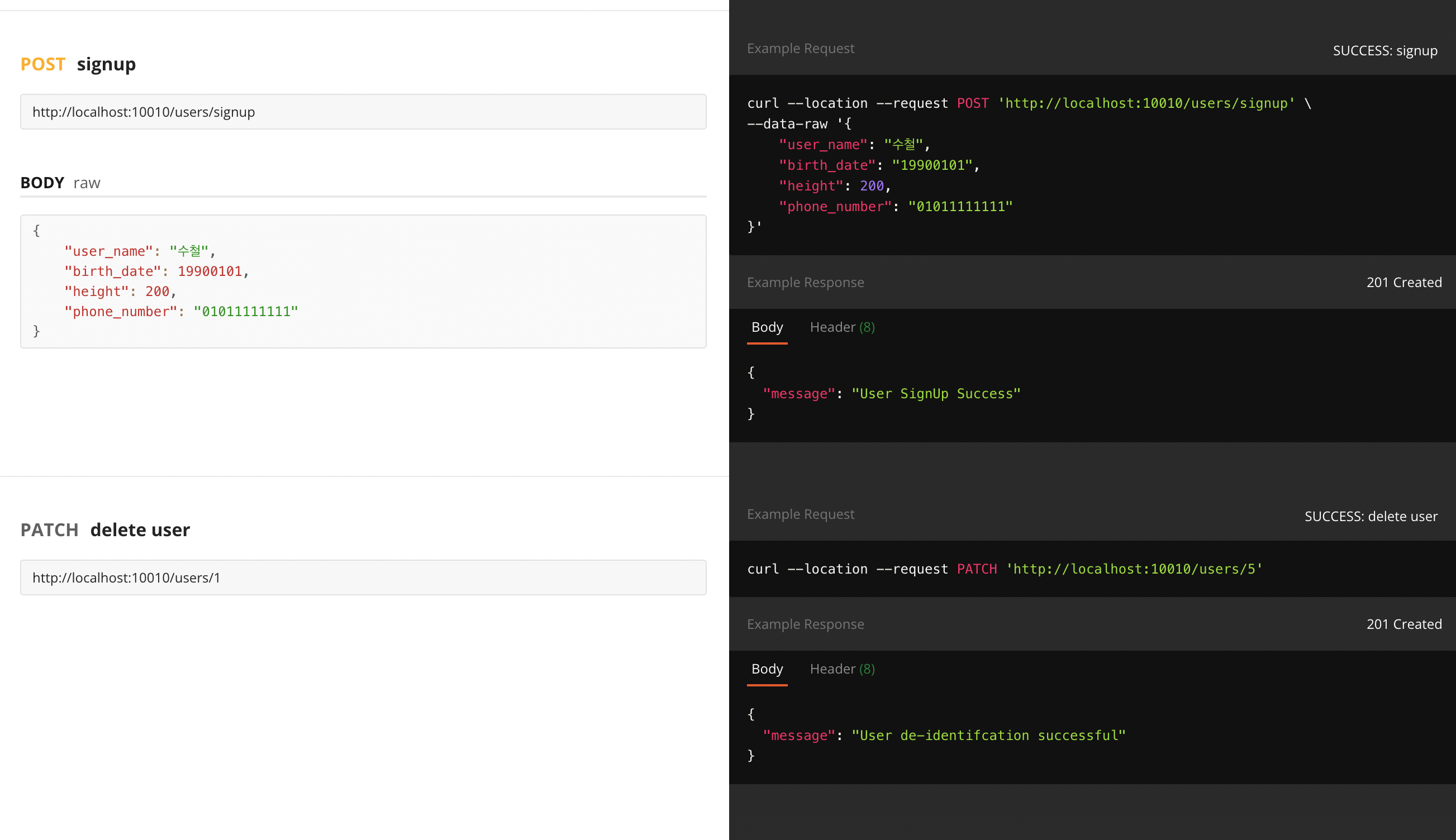Click the Example Request label for signup
This screenshot has height=840, width=1456.
coord(801,48)
